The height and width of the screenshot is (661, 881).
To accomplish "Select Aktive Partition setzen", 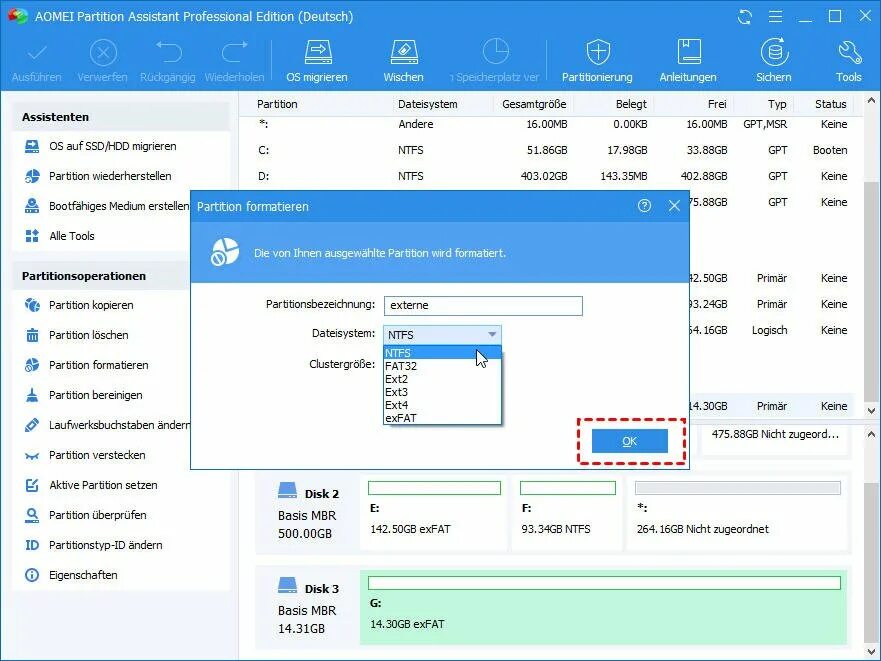I will tap(92, 485).
